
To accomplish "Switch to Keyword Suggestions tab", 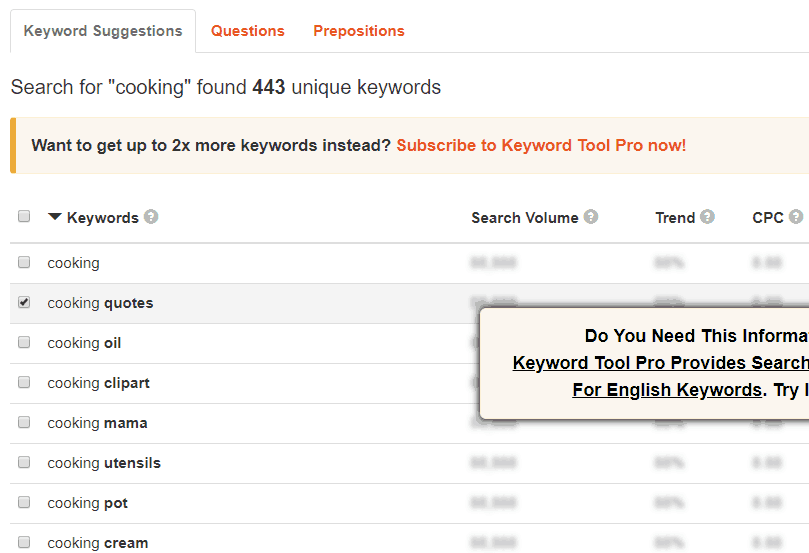I will pyautogui.click(x=103, y=31).
